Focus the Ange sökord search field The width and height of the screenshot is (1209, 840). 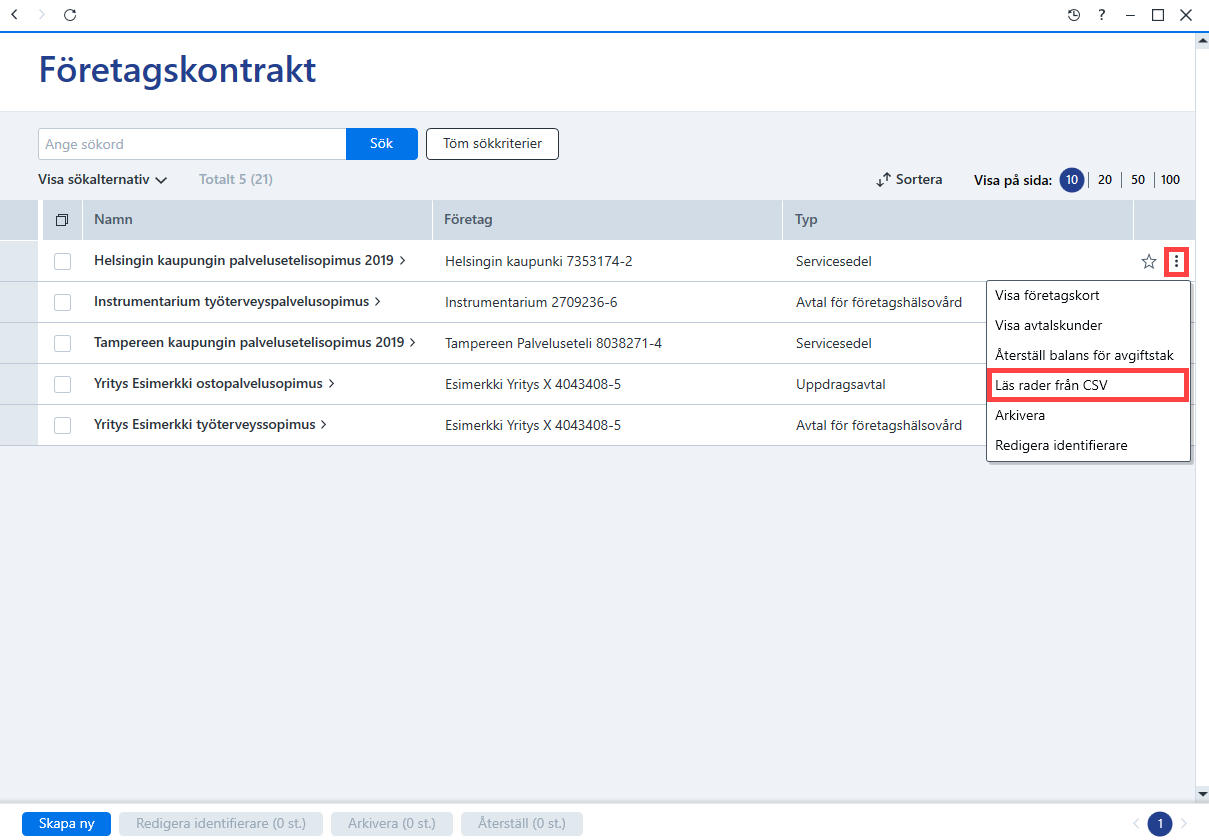coord(192,144)
